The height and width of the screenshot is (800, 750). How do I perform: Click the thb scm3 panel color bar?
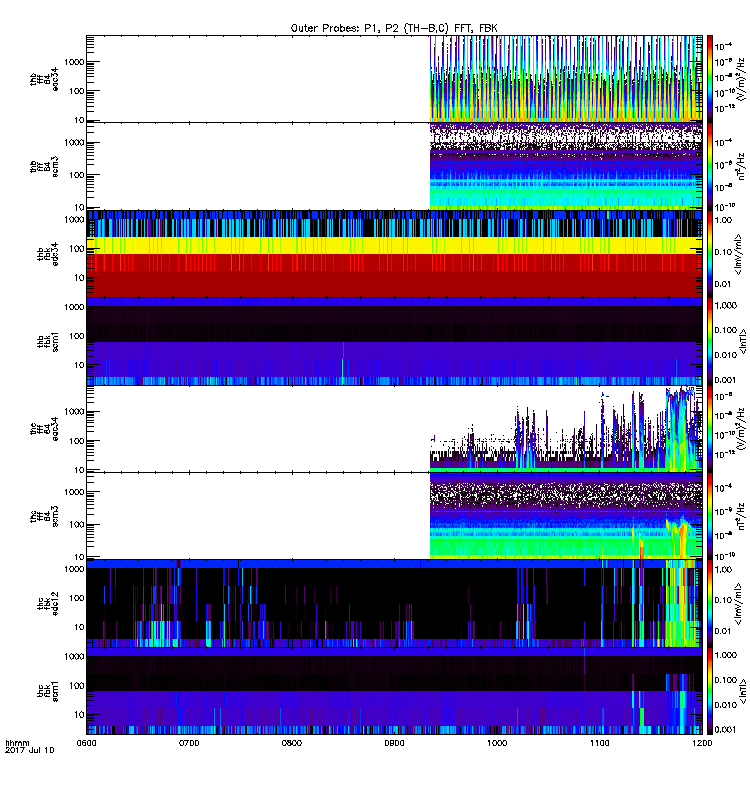pos(710,166)
